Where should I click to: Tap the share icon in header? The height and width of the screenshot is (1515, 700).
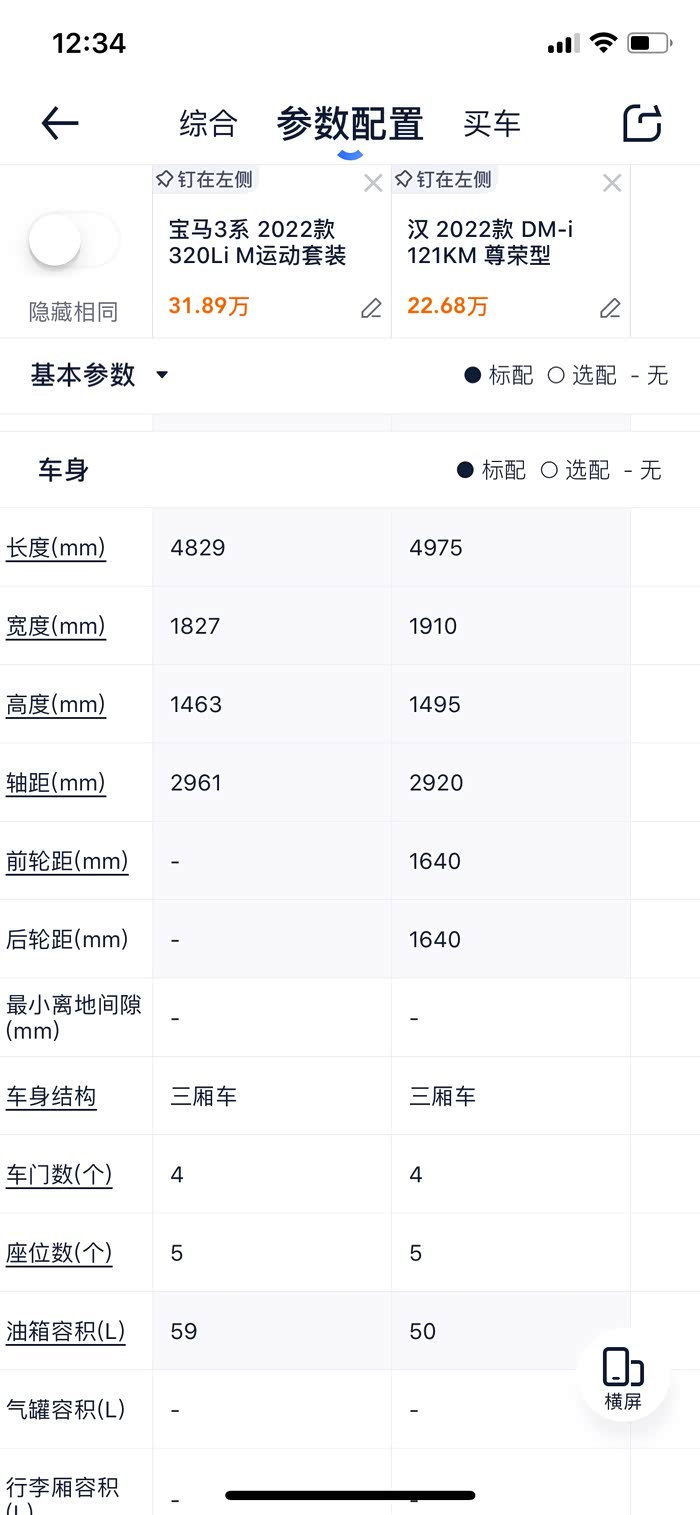(642, 123)
